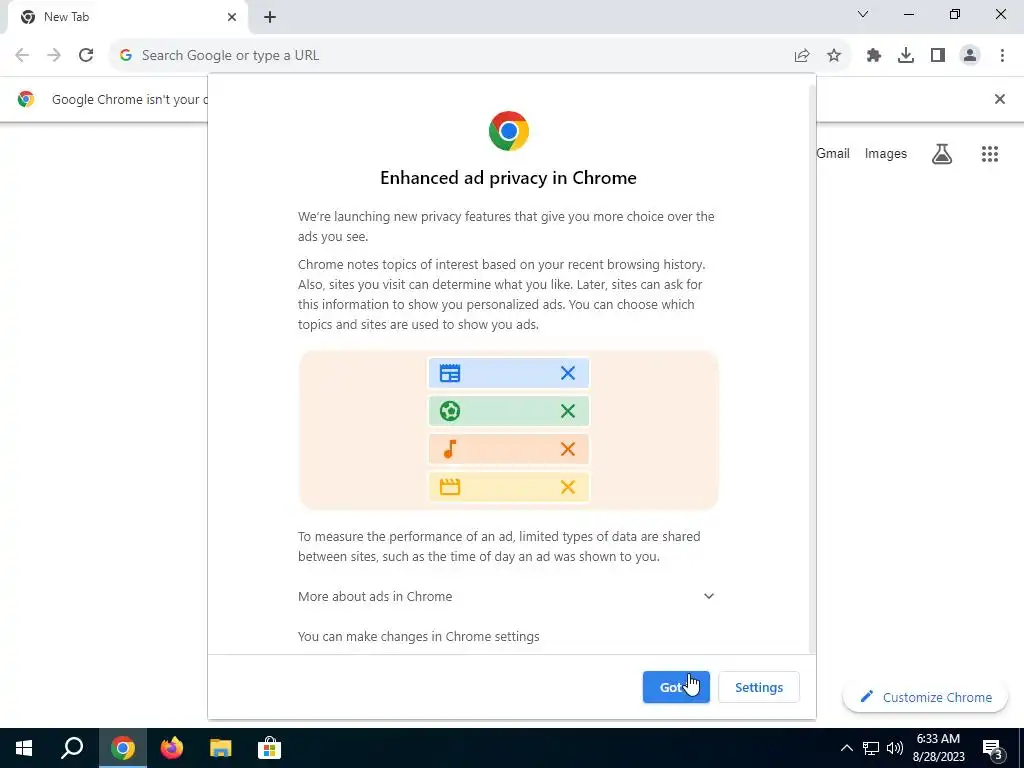Dismiss the default browser infobar

point(999,99)
